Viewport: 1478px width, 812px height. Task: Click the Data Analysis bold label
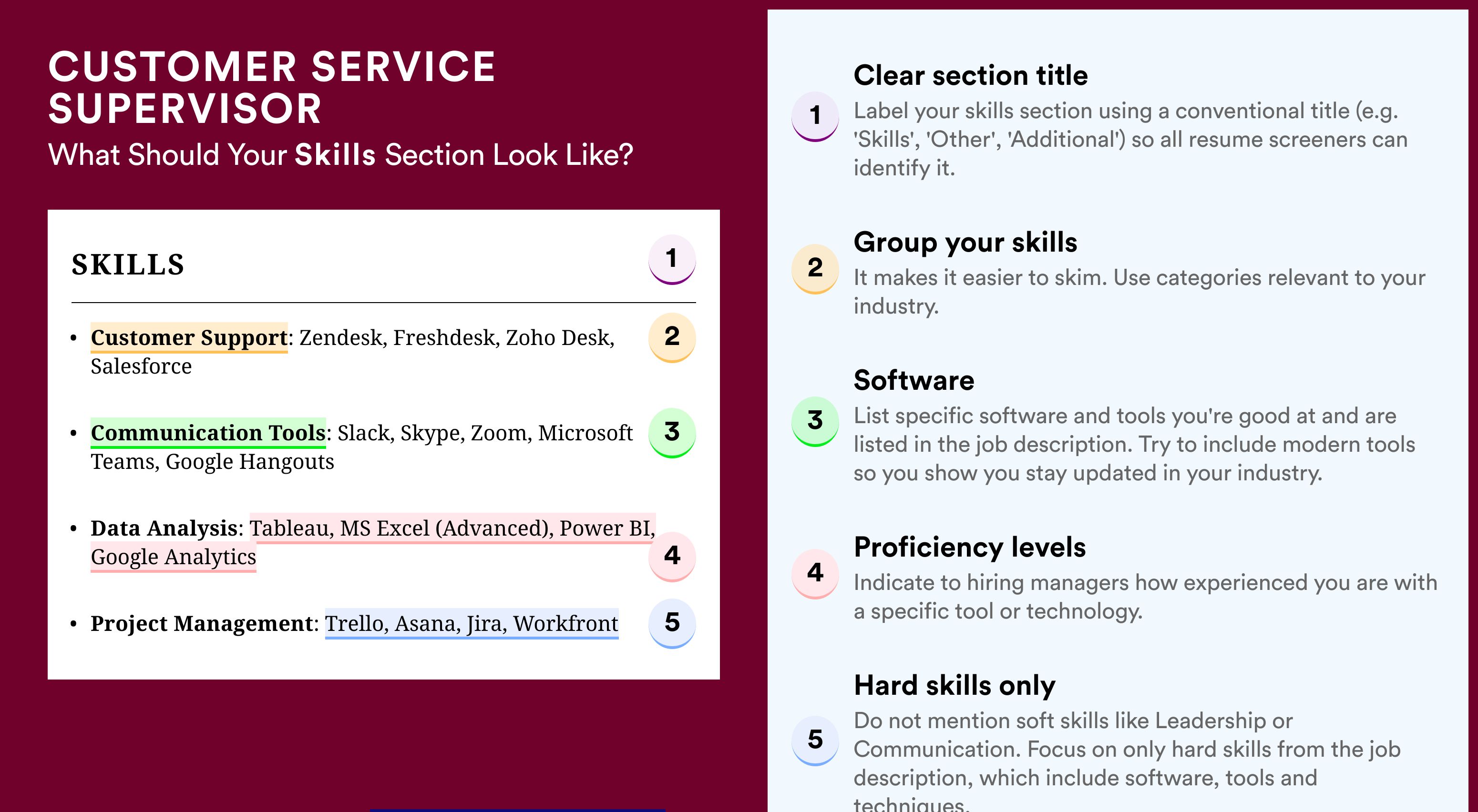[x=164, y=528]
